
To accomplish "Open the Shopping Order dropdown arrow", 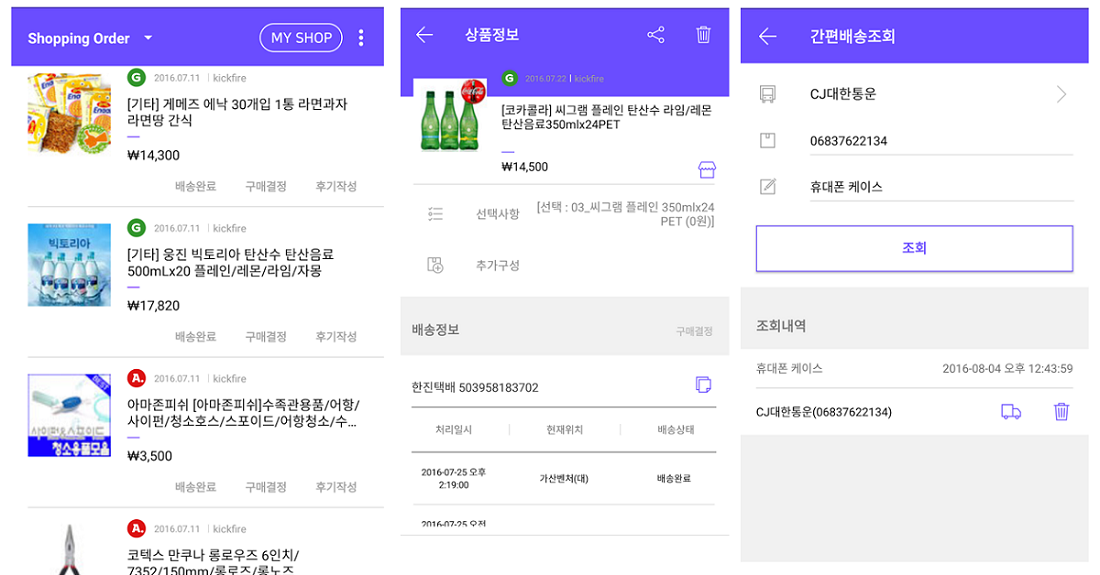I will [x=148, y=38].
